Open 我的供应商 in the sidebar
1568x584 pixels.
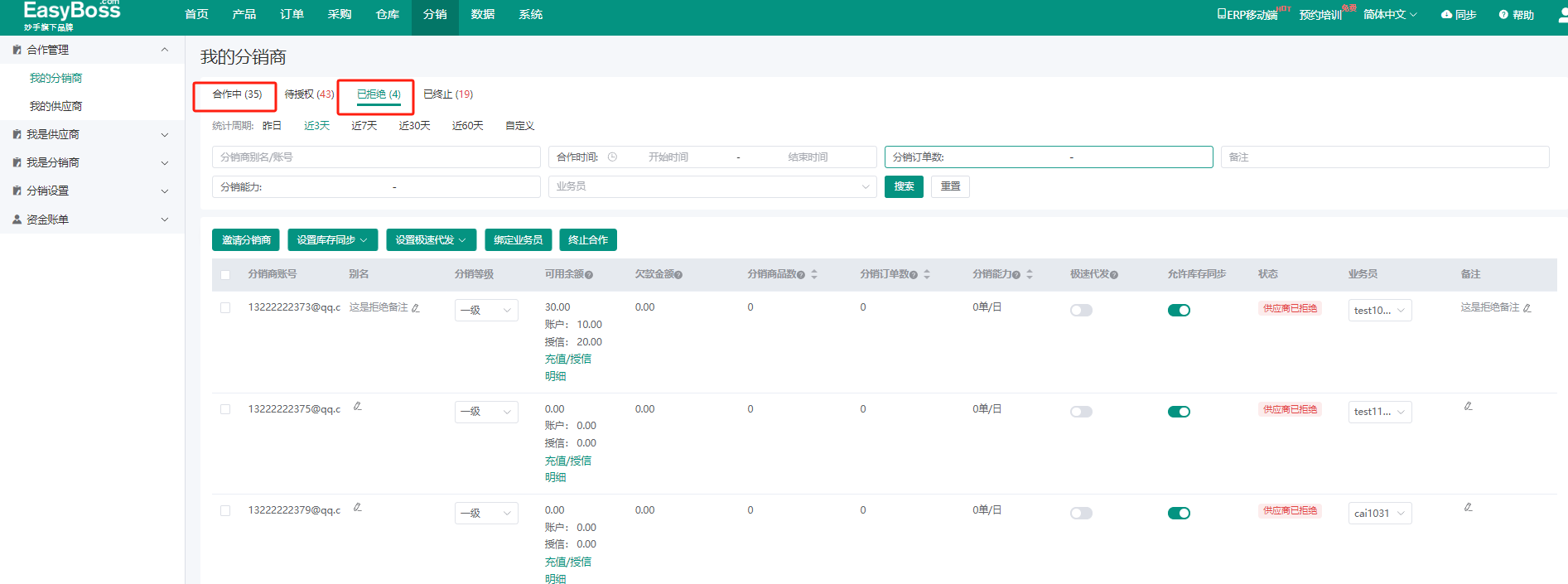55,106
